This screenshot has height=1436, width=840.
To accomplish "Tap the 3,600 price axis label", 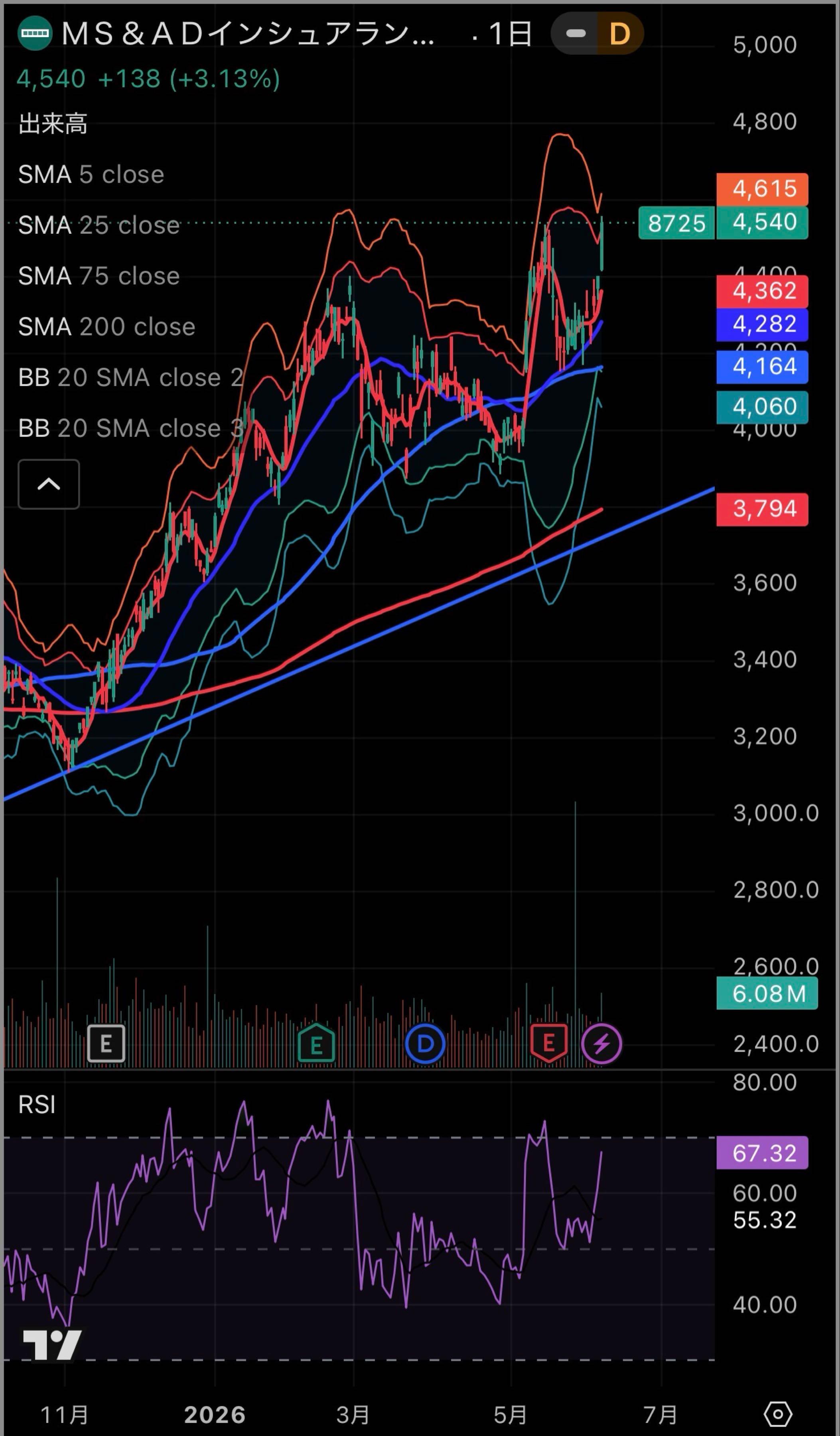I will coord(765,582).
